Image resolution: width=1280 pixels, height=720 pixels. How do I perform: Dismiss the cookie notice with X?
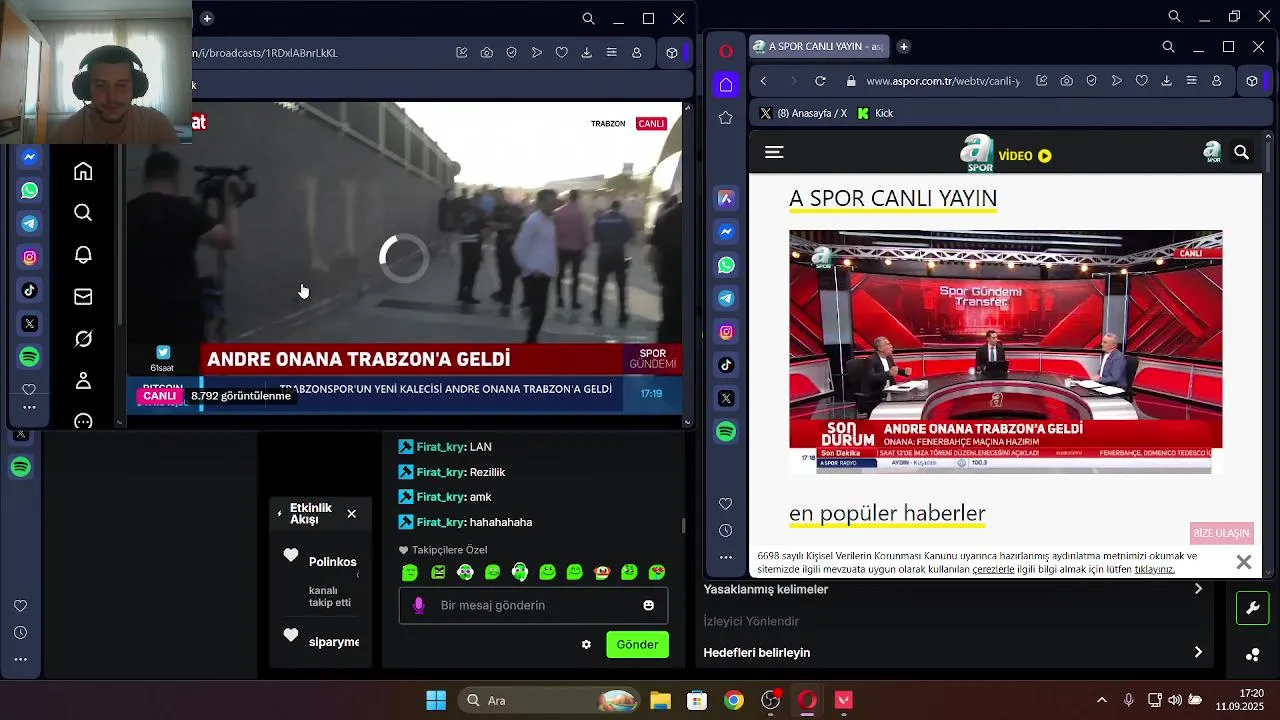(x=1243, y=563)
